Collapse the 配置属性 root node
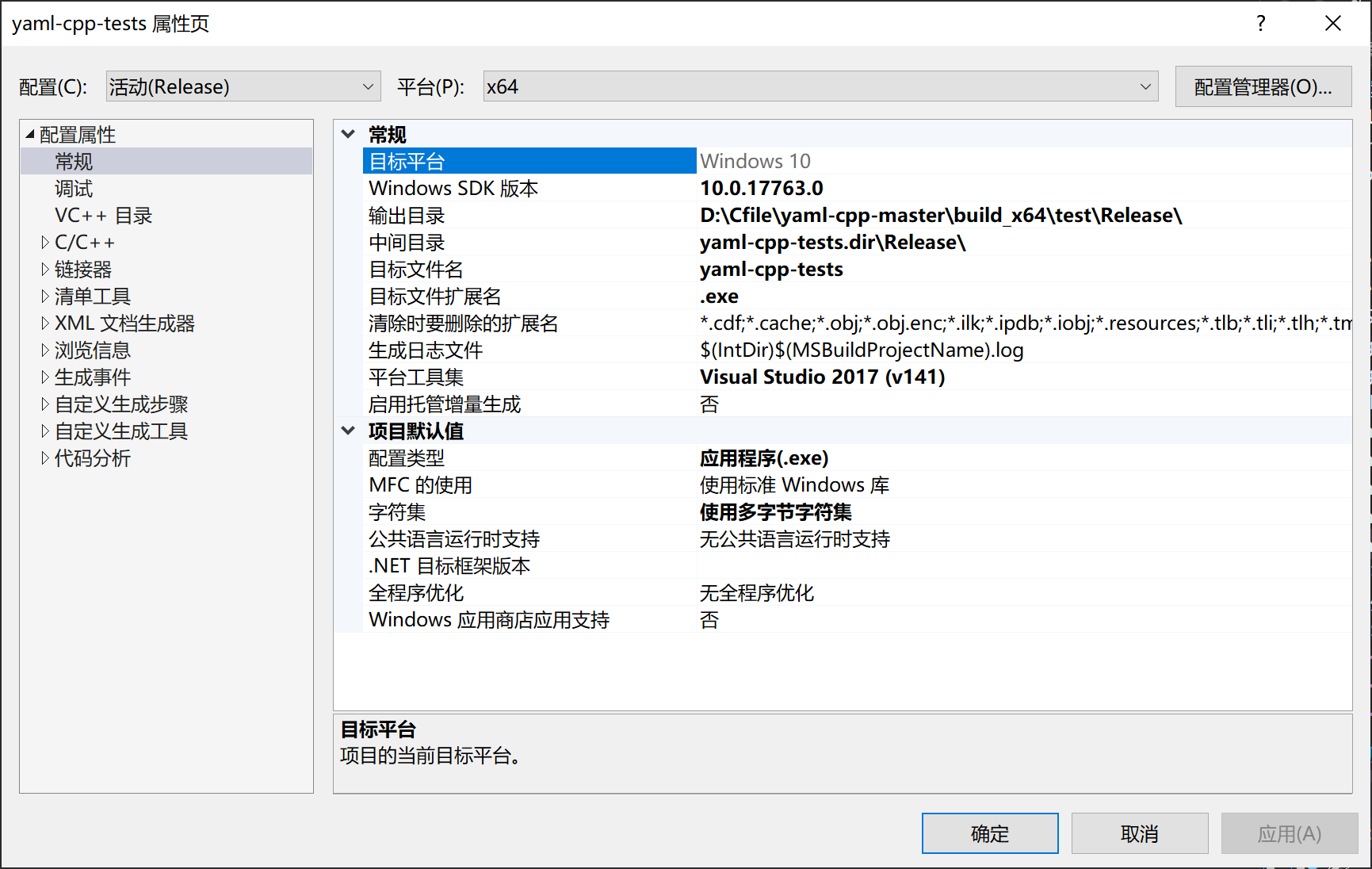Screen dimensions: 1372x869 (x=27, y=134)
